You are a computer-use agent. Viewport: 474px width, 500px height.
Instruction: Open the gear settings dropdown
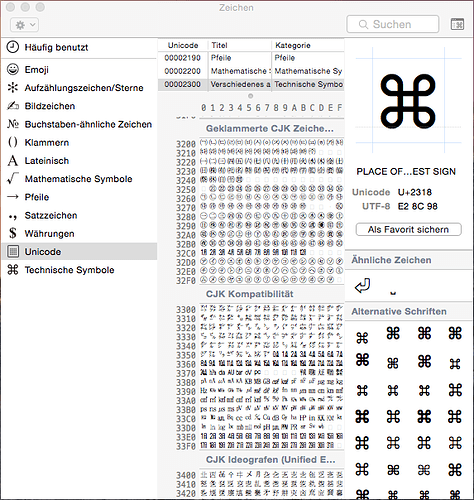coord(25,25)
